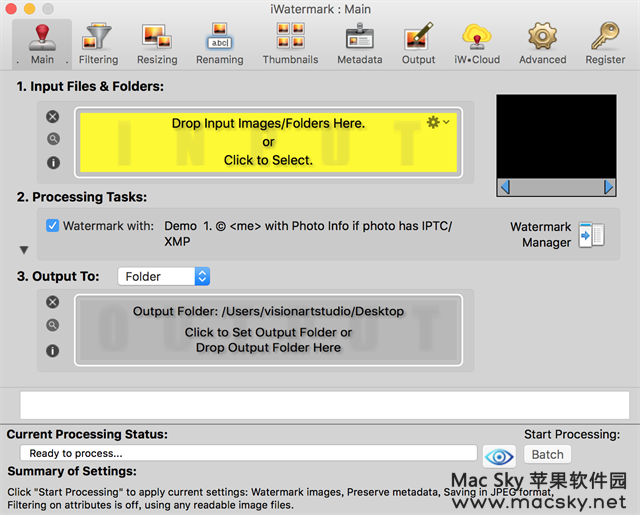Viewport: 640px width, 515px height.
Task: Click the Input Files & Folders heading
Action: click(90, 87)
